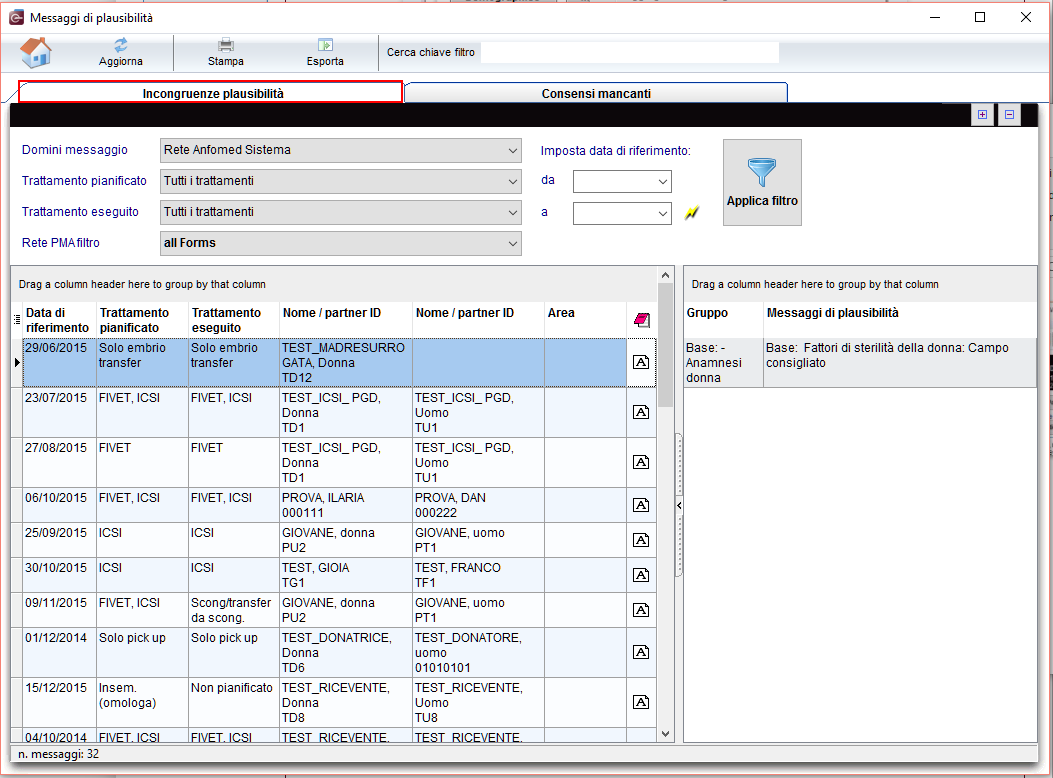Viewport: 1053px width, 778px height.
Task: Export data with Esporta
Action: pos(325,53)
